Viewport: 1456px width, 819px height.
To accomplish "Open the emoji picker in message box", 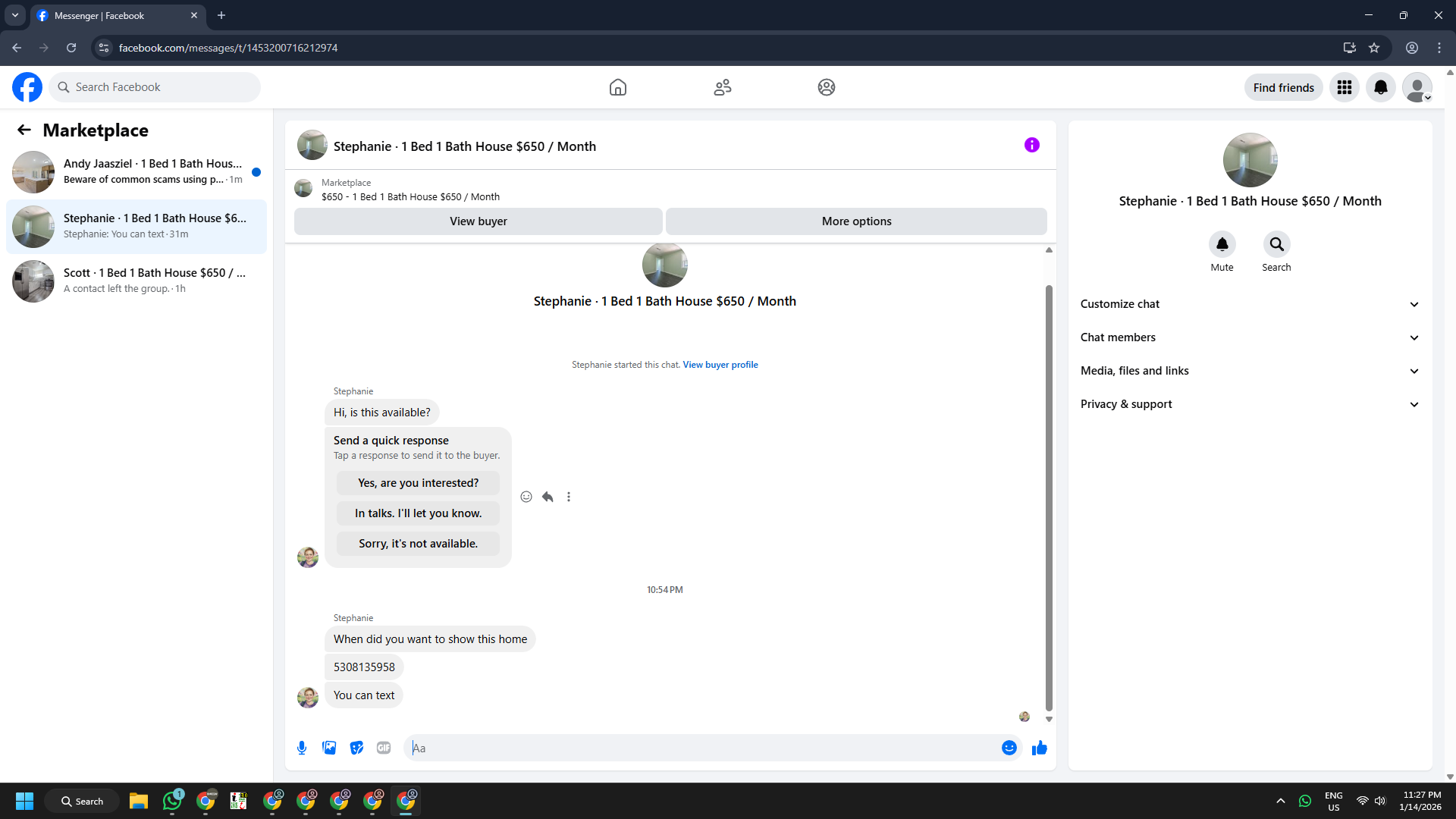I will 1009,748.
